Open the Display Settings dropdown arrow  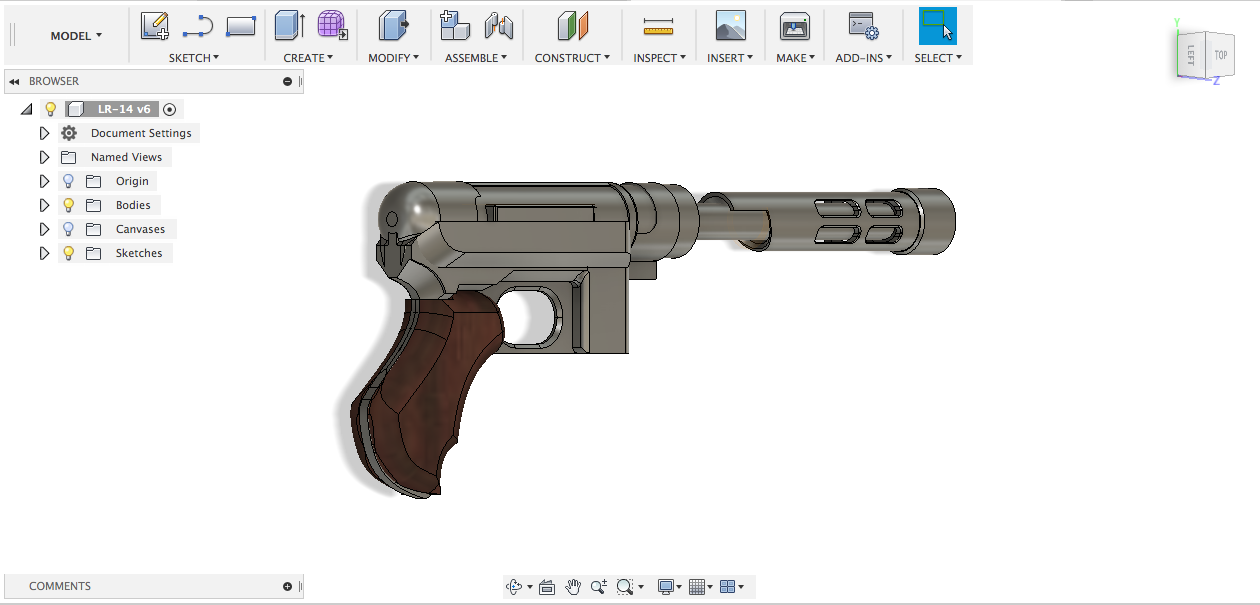[x=679, y=587]
